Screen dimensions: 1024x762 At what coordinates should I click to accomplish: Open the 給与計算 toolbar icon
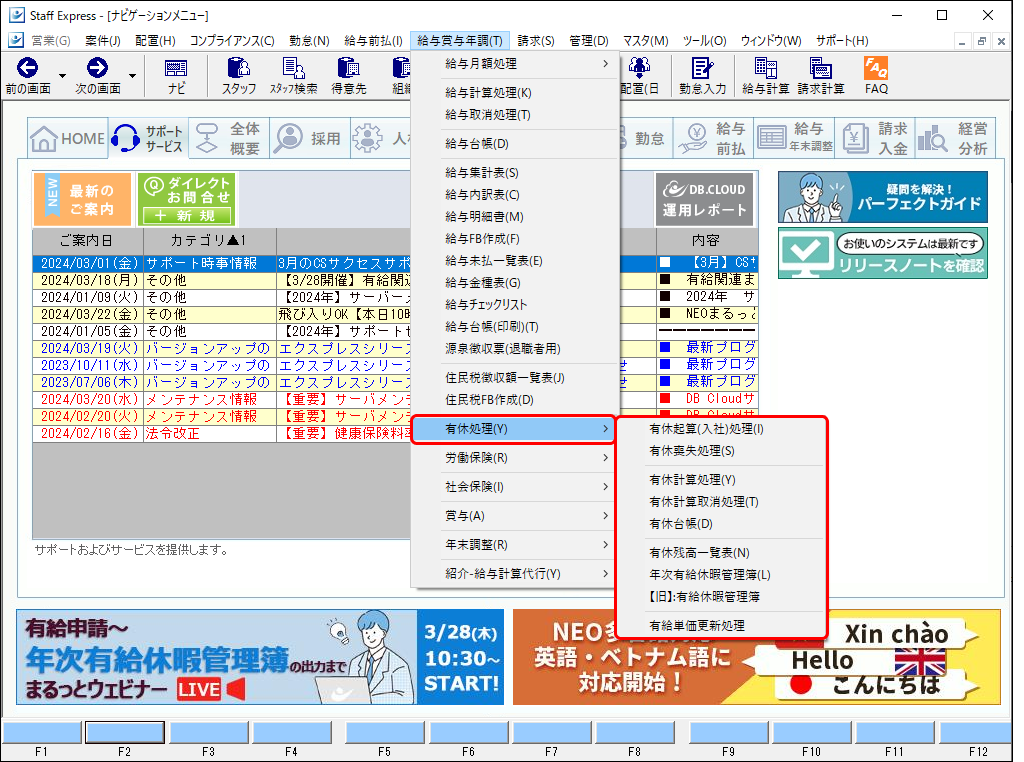pos(765,76)
